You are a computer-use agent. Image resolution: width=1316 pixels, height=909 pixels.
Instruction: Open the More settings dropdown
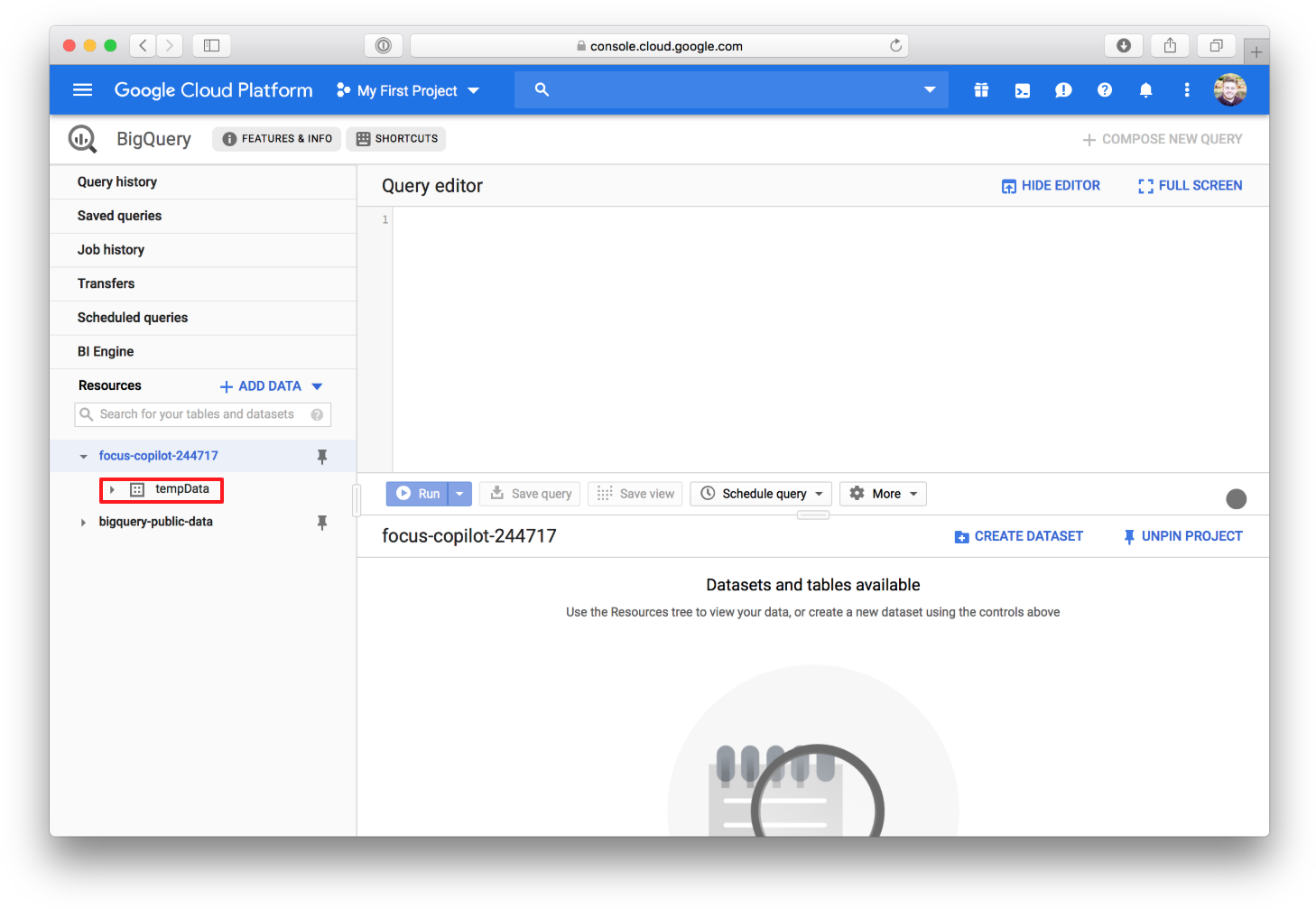click(884, 494)
